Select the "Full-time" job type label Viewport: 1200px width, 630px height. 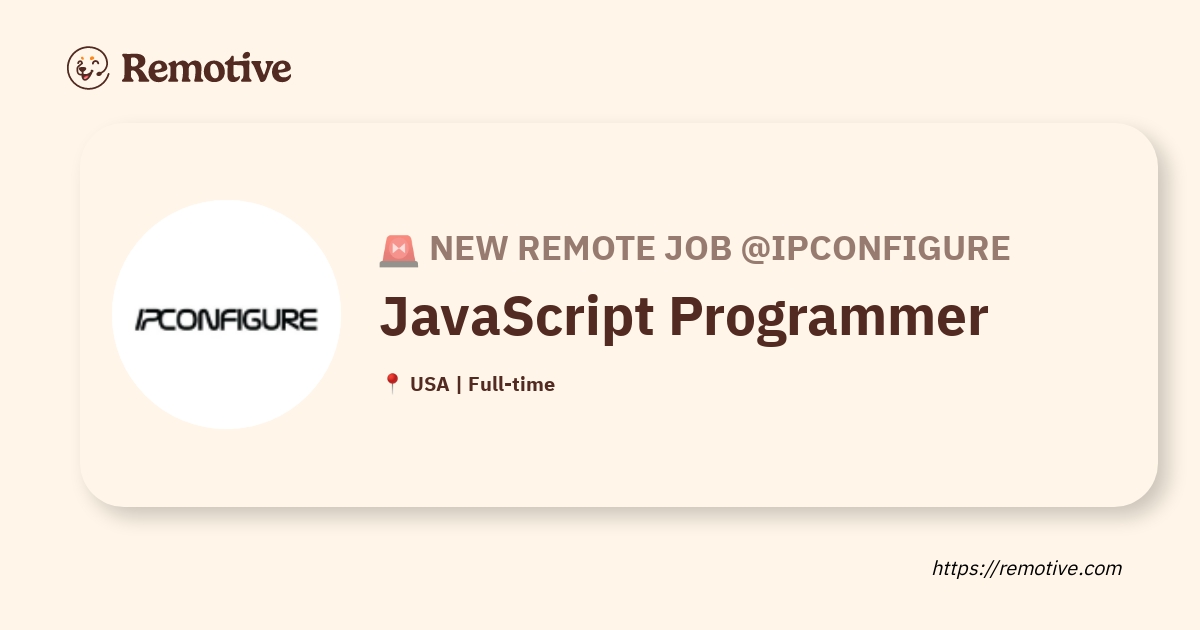(511, 384)
